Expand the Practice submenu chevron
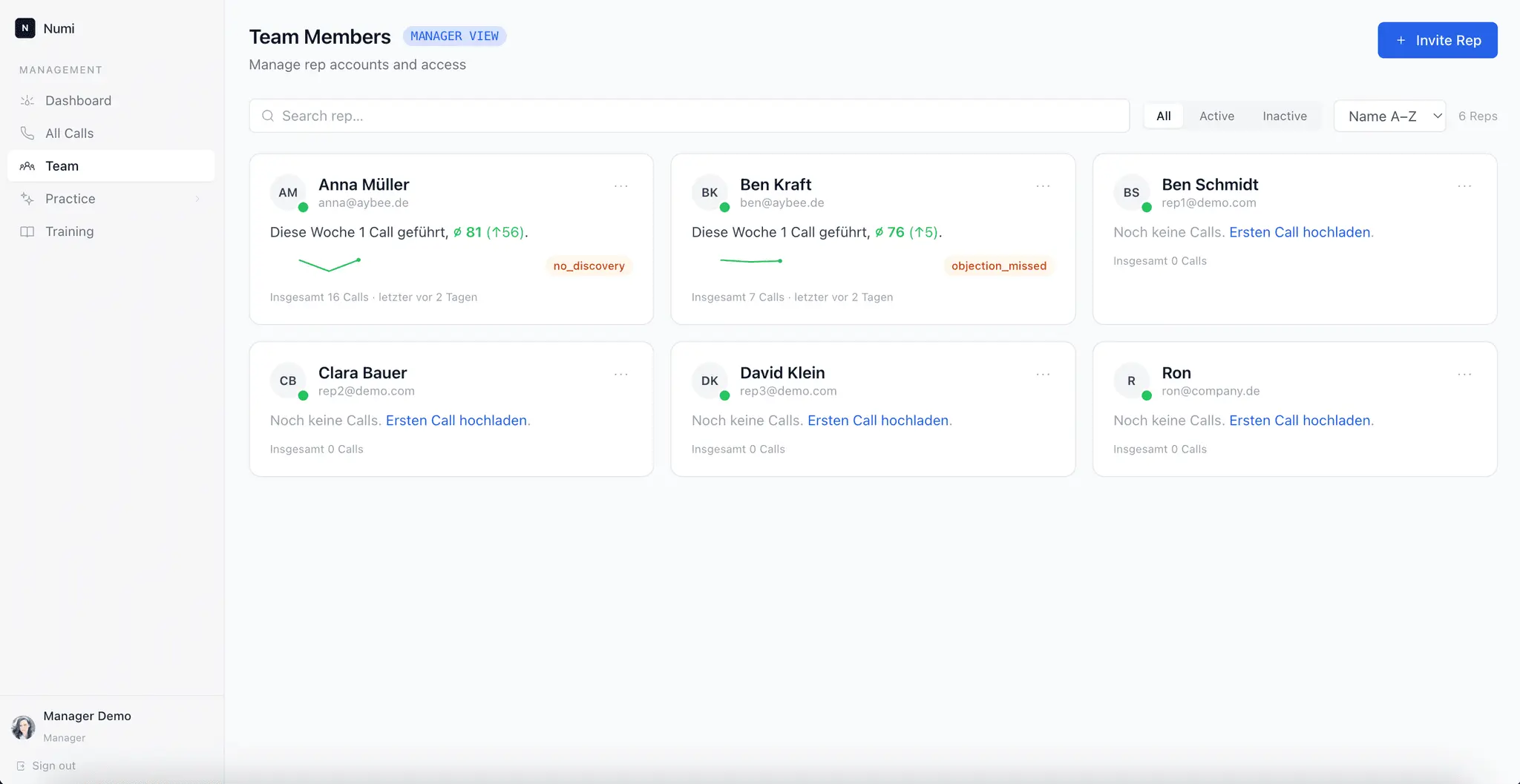Viewport: 1520px width, 784px height. coord(197,199)
